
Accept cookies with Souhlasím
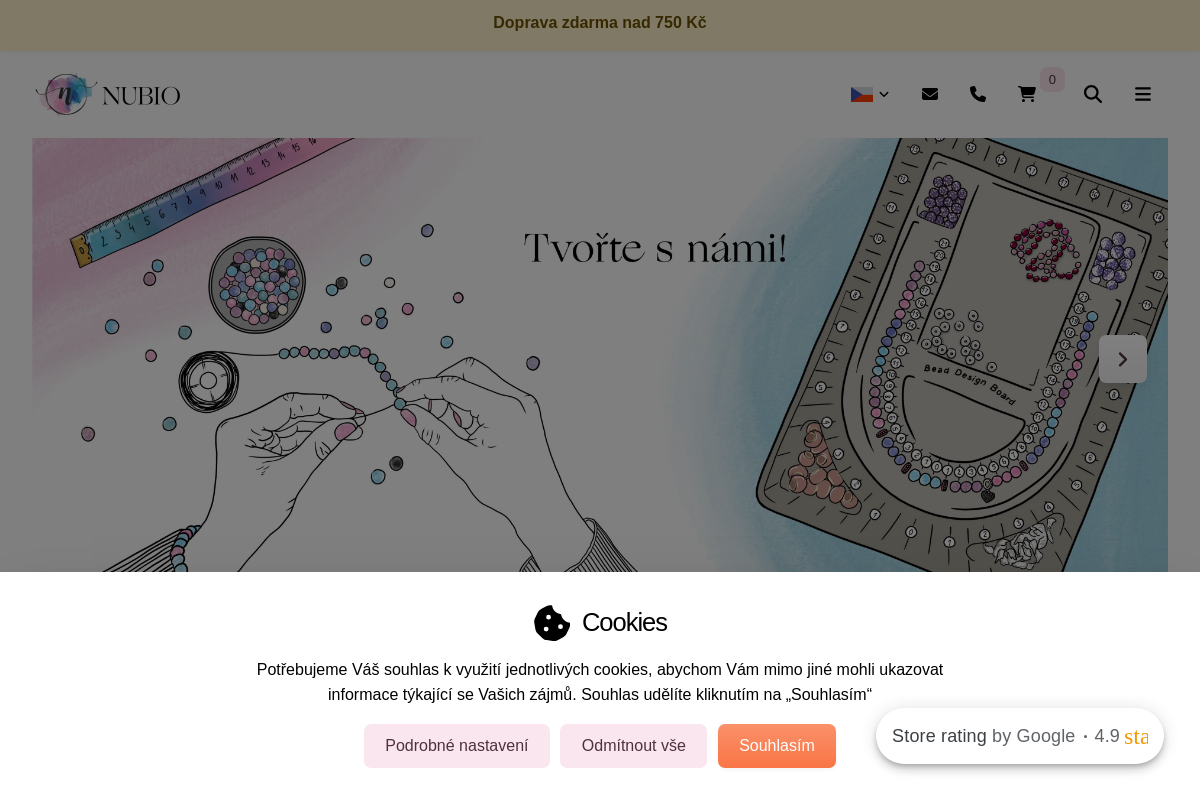[777, 746]
